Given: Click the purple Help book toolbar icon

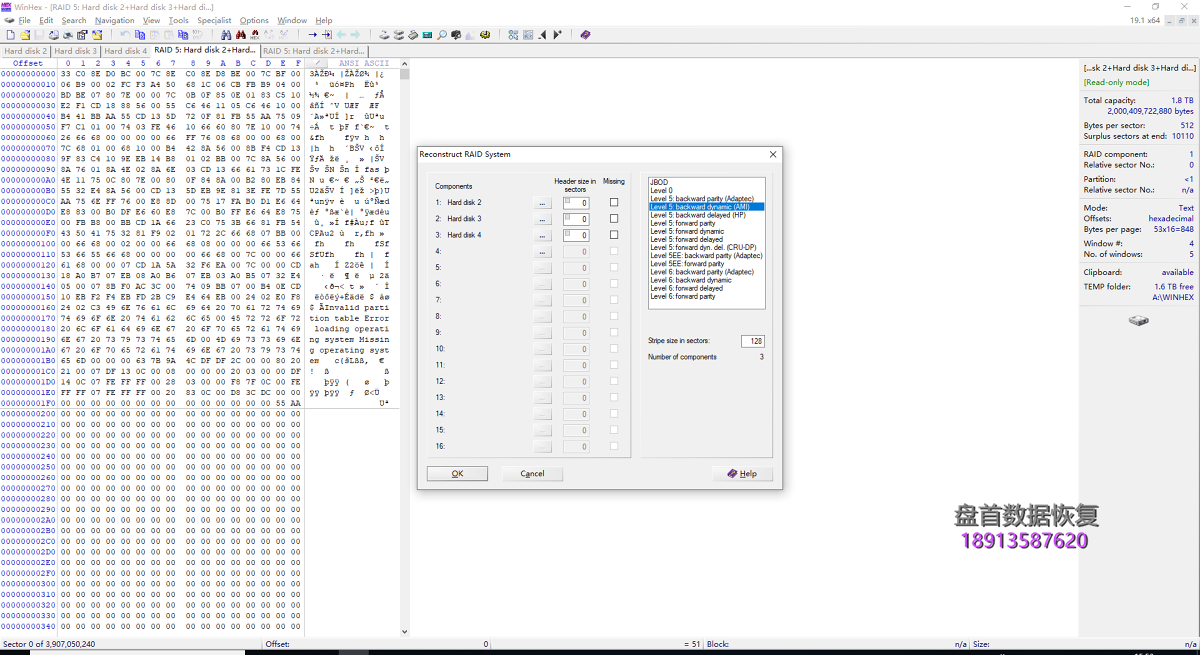Looking at the screenshot, I should (585, 35).
